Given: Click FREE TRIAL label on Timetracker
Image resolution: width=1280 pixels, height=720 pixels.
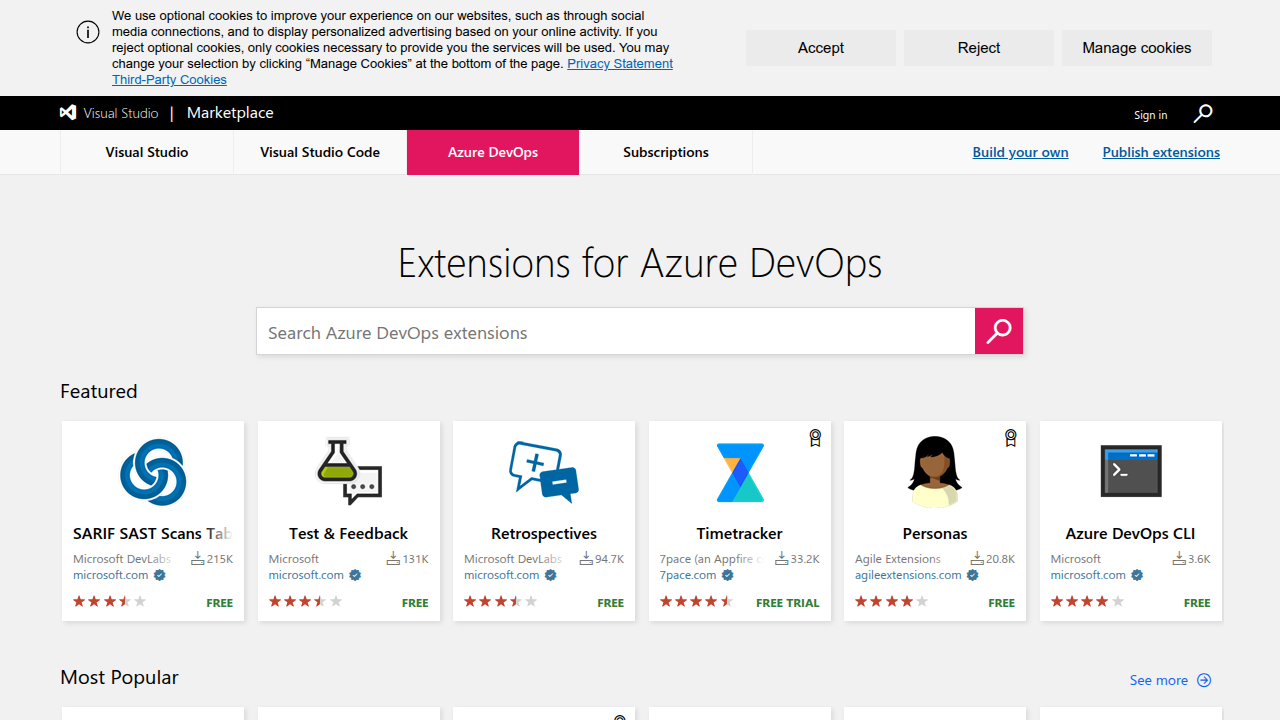Looking at the screenshot, I should [x=788, y=603].
